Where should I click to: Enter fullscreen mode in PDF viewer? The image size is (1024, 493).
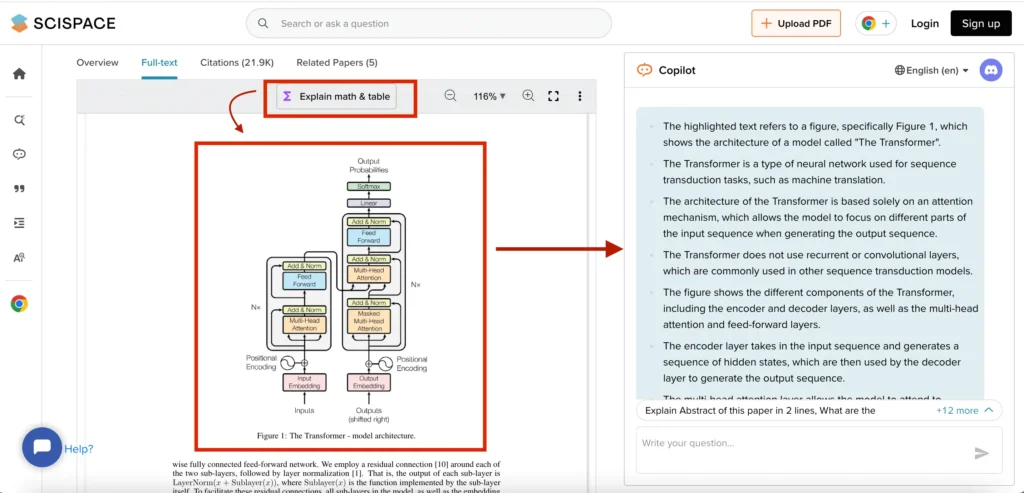(x=553, y=96)
